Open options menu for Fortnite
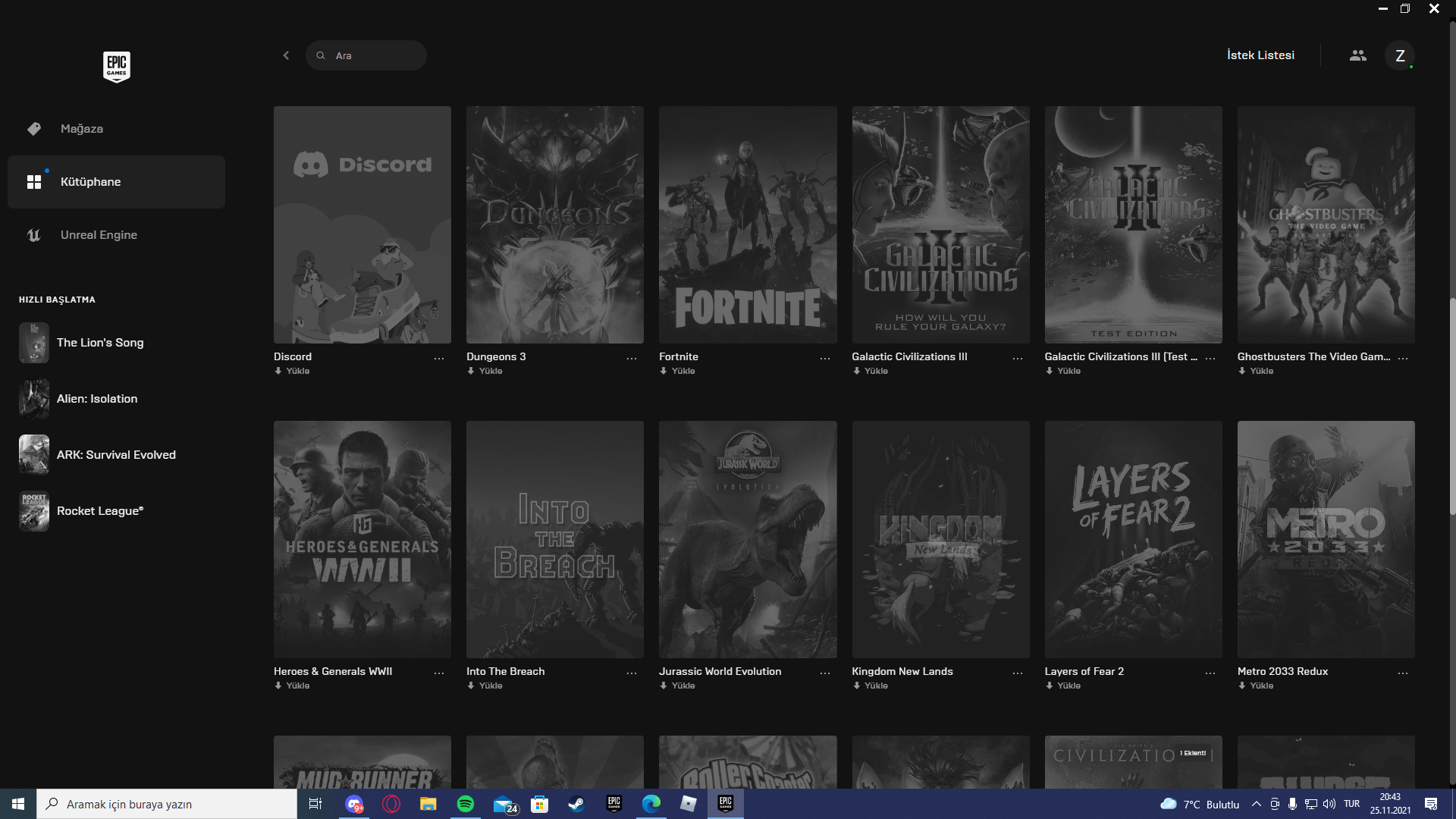This screenshot has width=1456, height=819. [825, 358]
